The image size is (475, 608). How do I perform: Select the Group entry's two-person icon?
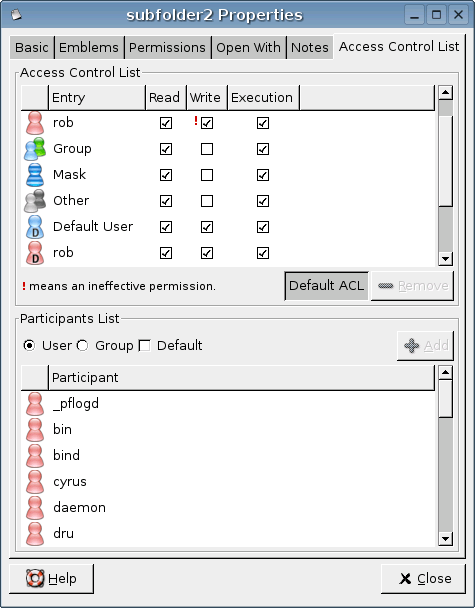35,149
